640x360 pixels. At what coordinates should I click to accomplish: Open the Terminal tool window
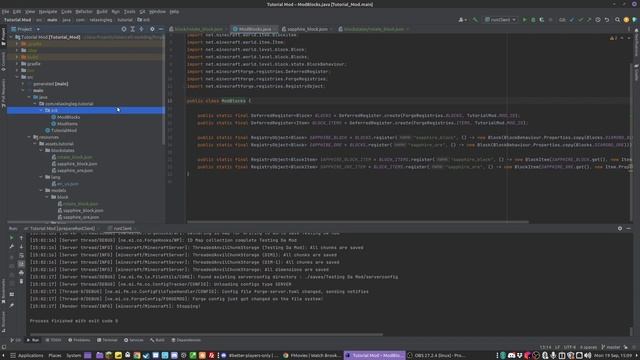click(x=107, y=340)
